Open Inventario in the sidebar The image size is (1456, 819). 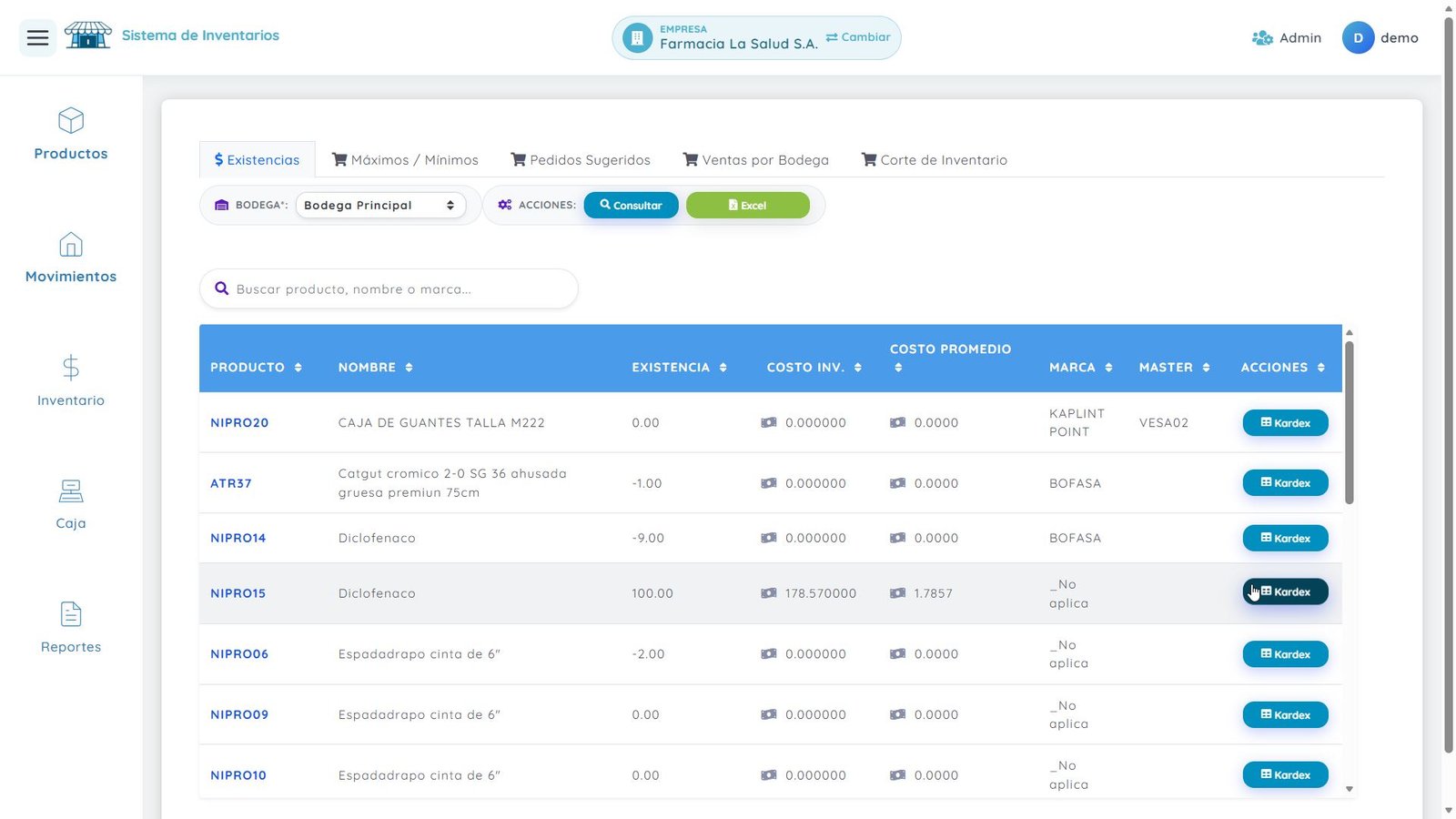71,381
